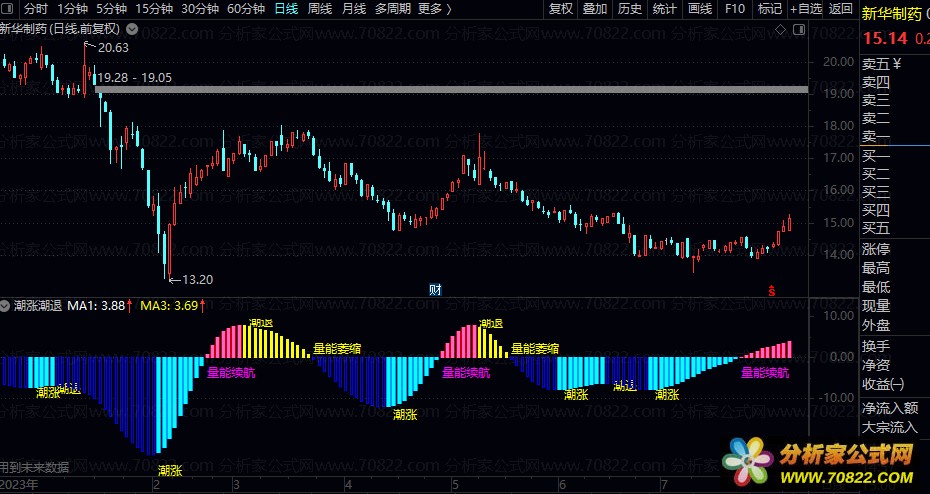This screenshot has width=930, height=494.
Task: Open the 多周期 multi-period view
Action: coord(393,8)
